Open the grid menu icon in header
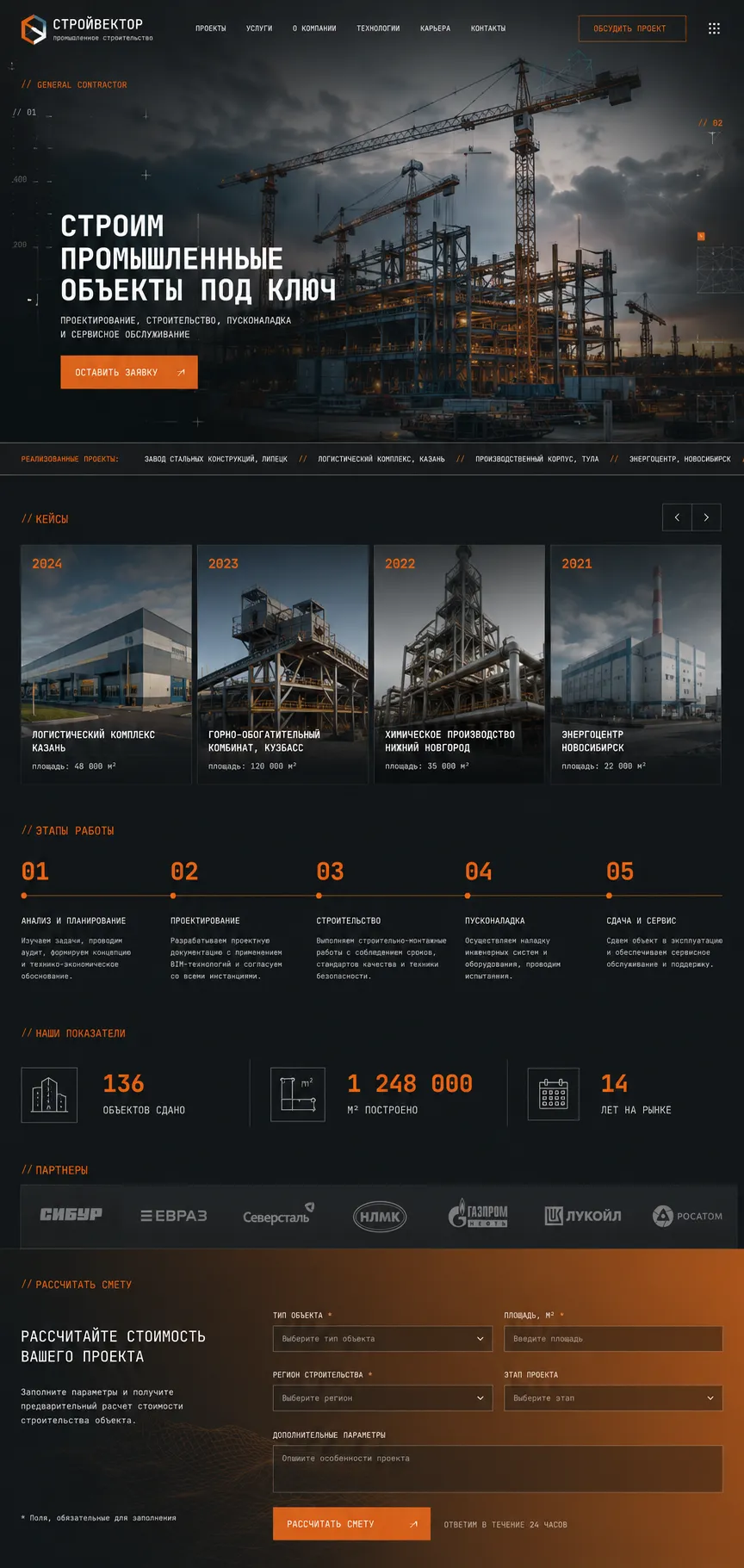Image resolution: width=744 pixels, height=1568 pixels. click(x=714, y=28)
